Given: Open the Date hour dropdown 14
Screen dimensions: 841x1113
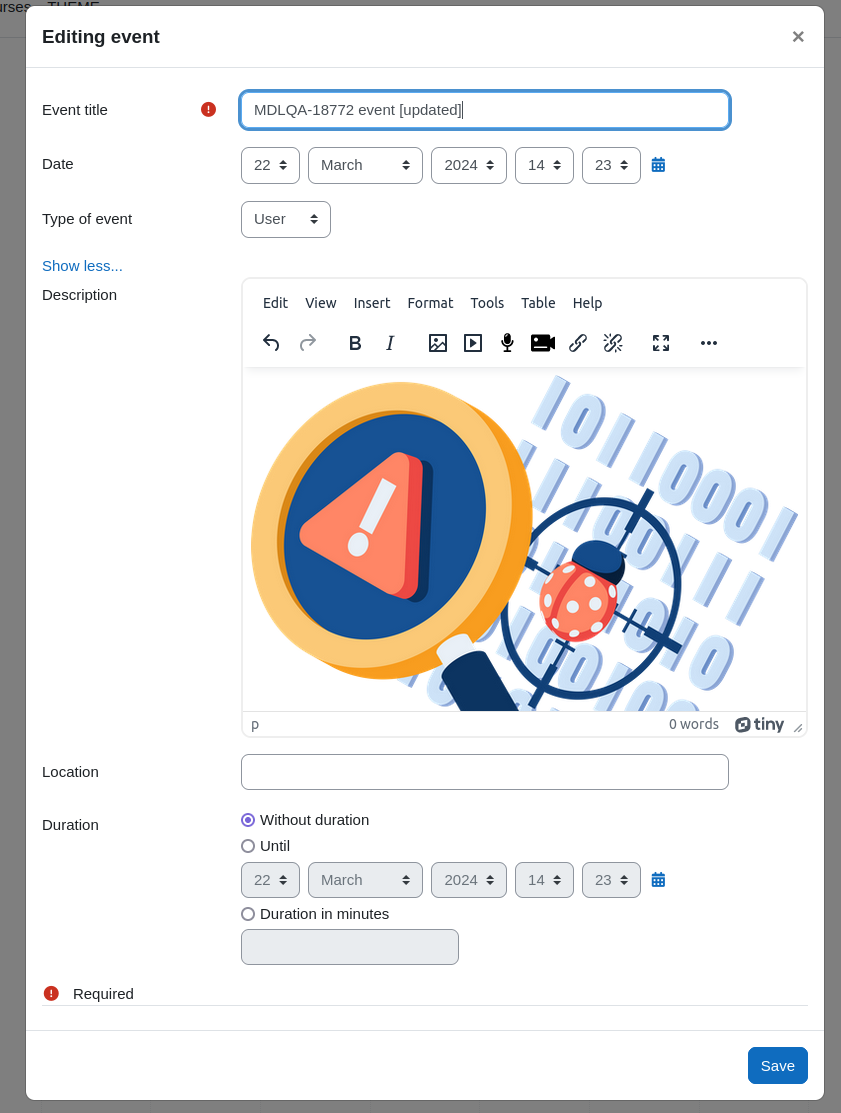Looking at the screenshot, I should 544,165.
